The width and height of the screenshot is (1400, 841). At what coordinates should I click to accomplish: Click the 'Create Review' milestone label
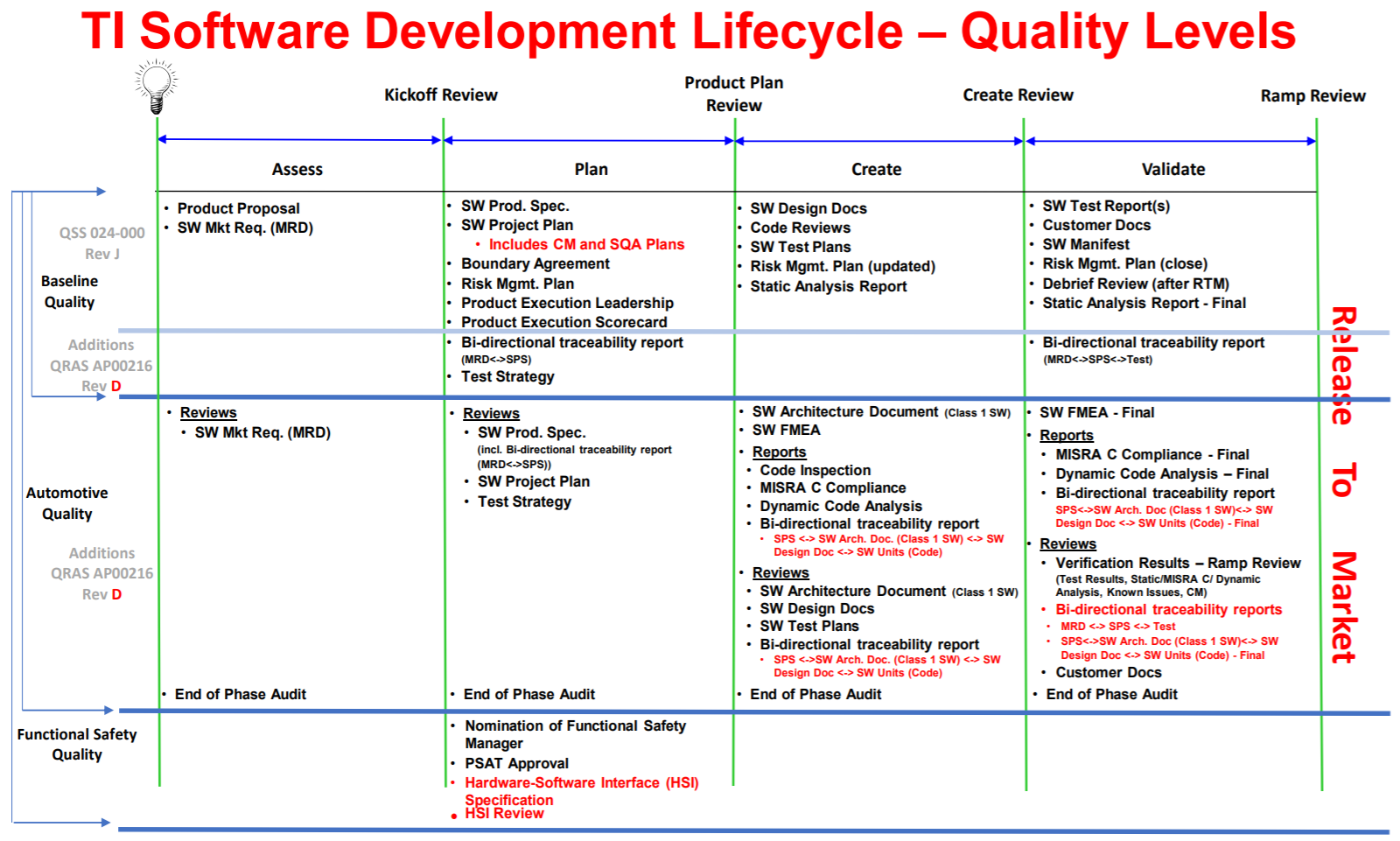pos(1018,95)
